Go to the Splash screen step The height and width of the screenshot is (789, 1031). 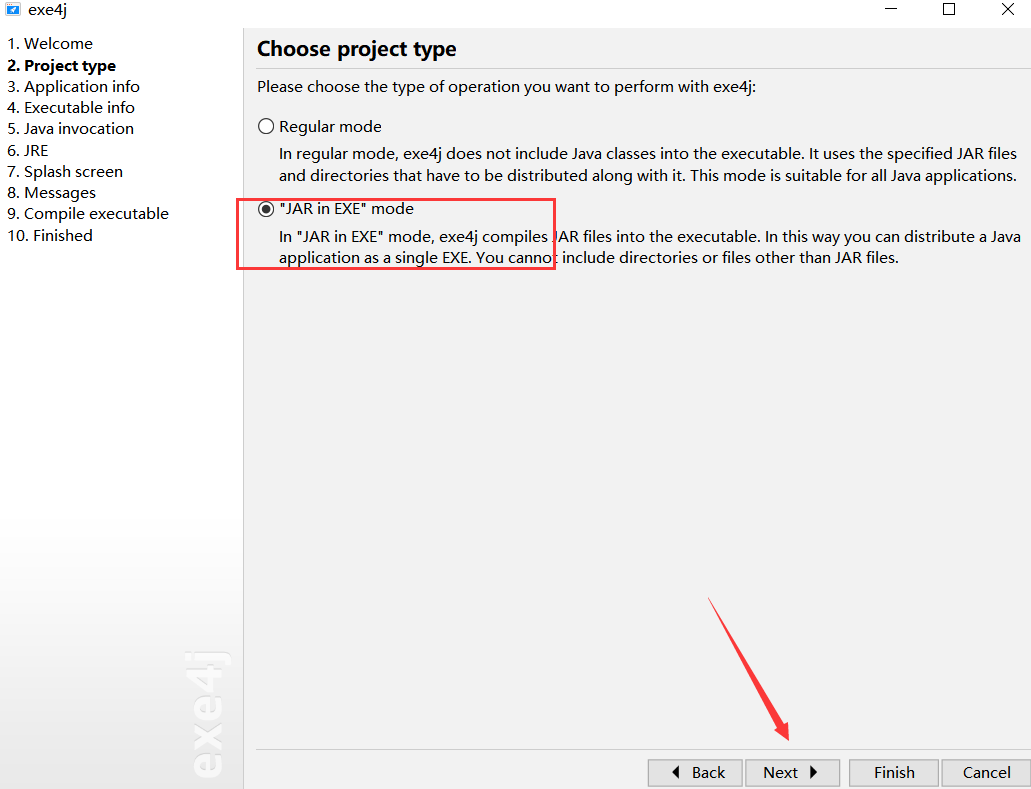pyautogui.click(x=64, y=171)
